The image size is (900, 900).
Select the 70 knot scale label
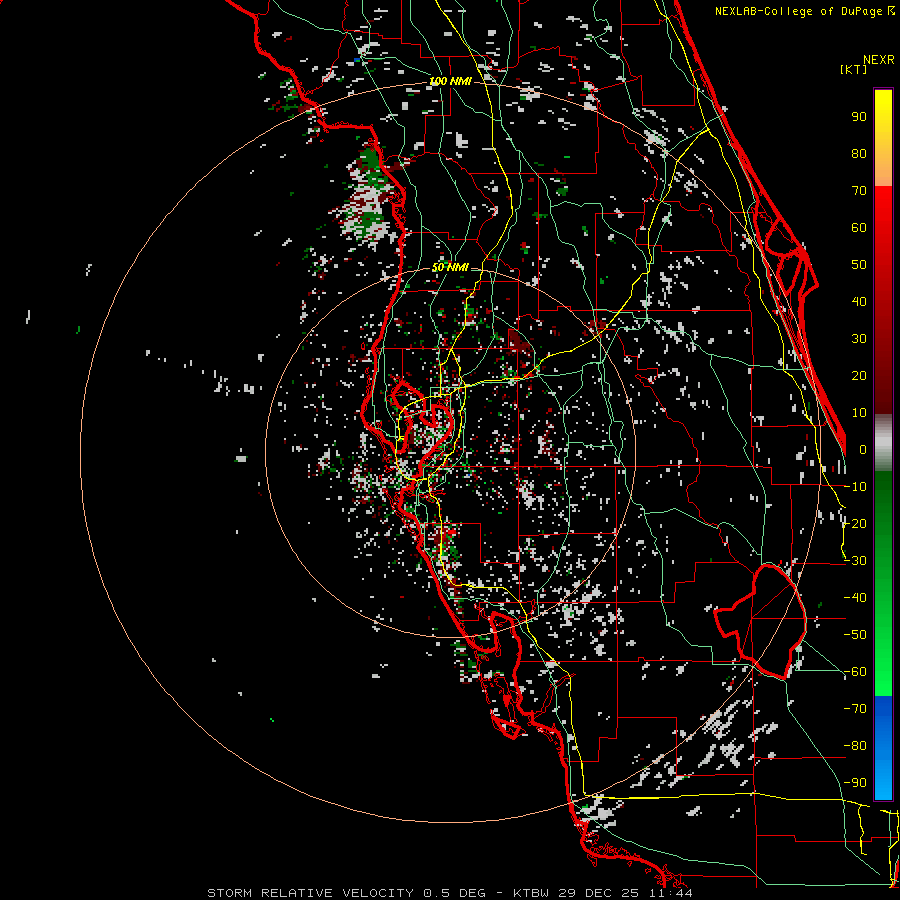(x=859, y=191)
